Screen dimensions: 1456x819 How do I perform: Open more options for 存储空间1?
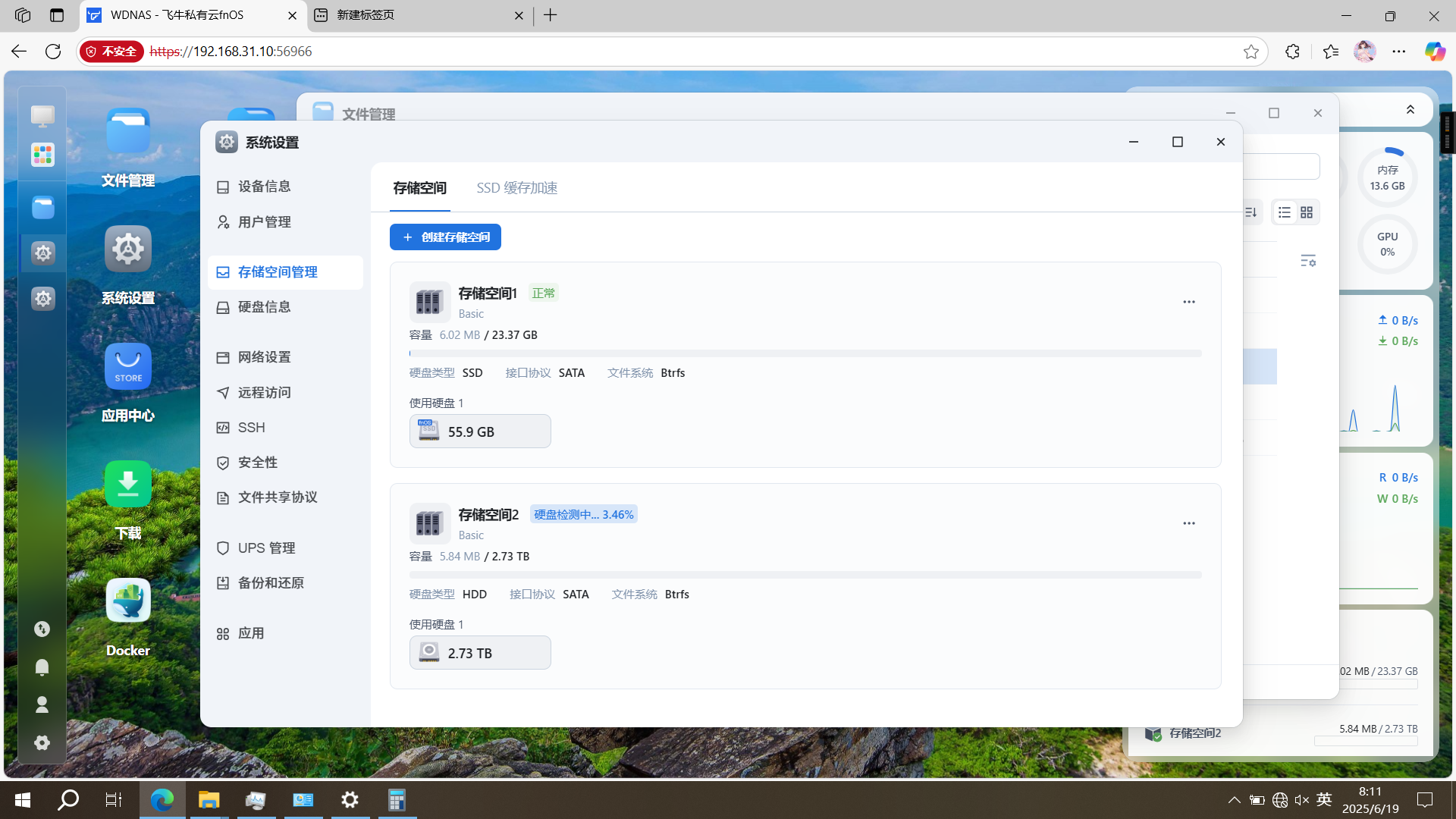pyautogui.click(x=1188, y=302)
